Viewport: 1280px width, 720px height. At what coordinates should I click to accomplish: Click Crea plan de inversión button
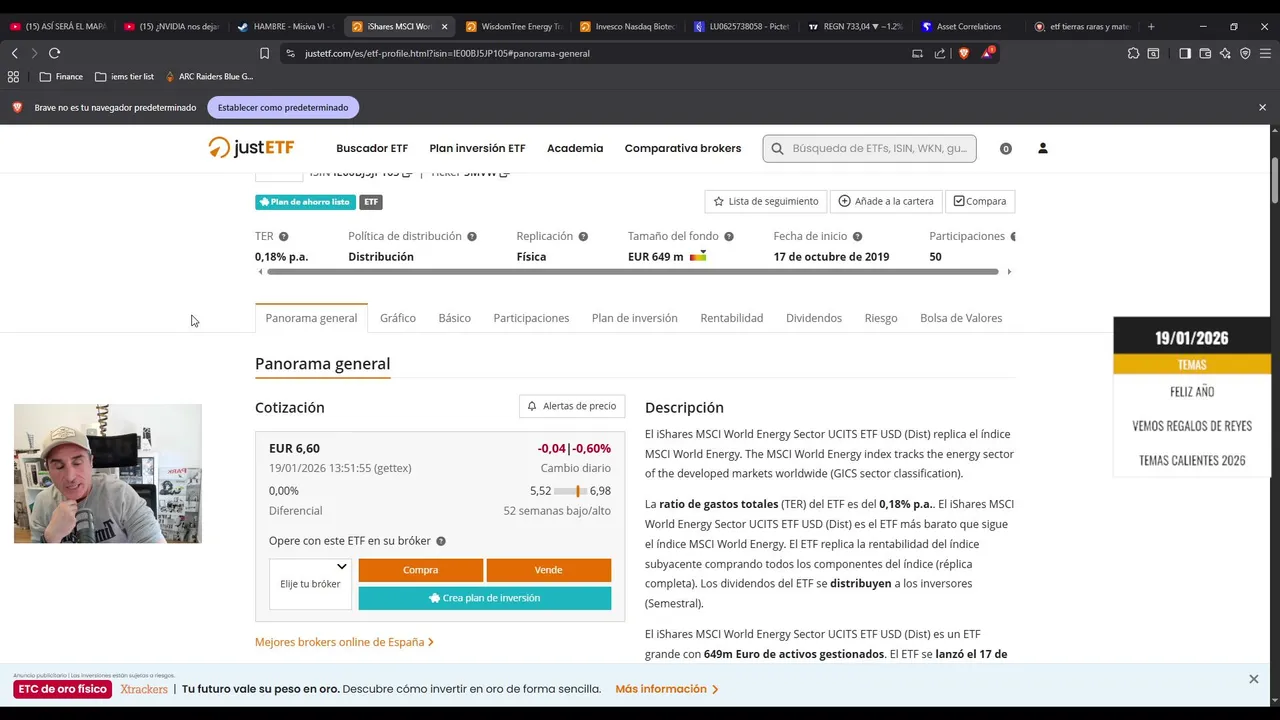485,598
